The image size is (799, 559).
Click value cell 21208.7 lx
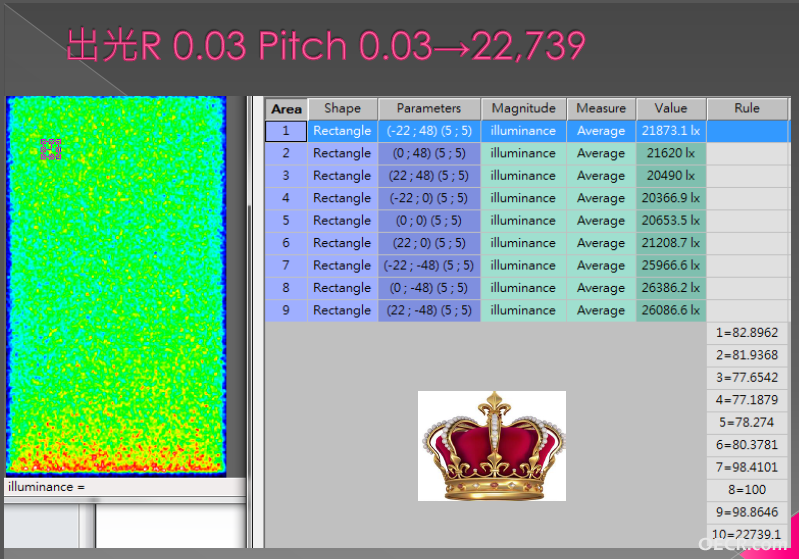point(671,243)
